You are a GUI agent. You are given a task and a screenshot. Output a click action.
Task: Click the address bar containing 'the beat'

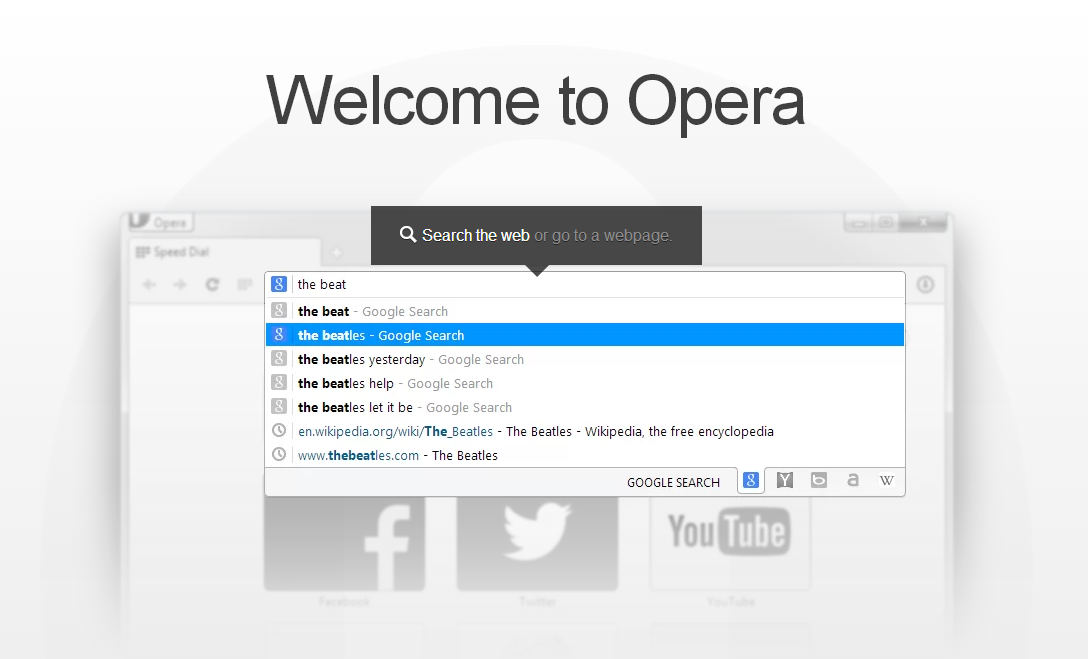pos(585,284)
